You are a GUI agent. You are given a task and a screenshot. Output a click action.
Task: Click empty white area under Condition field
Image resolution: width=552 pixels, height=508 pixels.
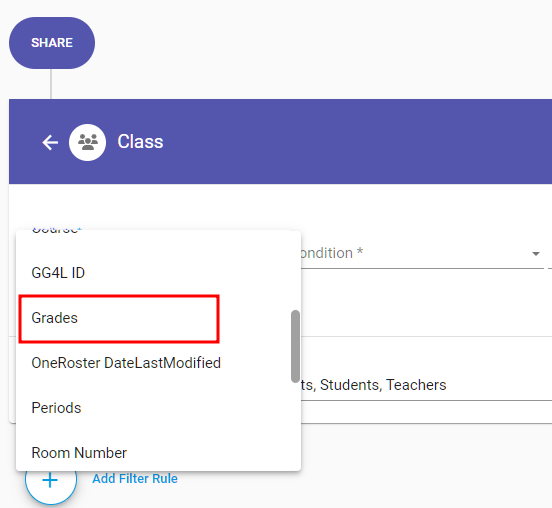[422, 303]
